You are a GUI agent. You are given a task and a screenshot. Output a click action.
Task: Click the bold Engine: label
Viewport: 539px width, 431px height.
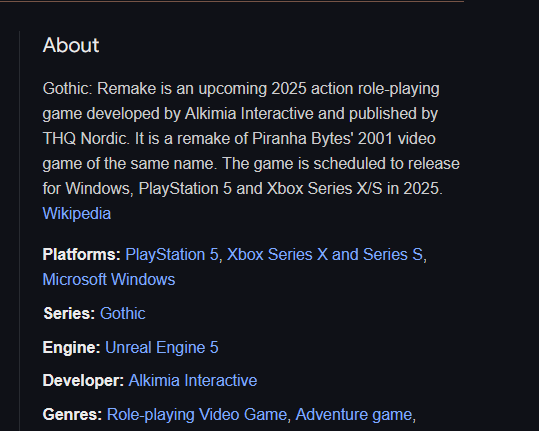click(72, 347)
